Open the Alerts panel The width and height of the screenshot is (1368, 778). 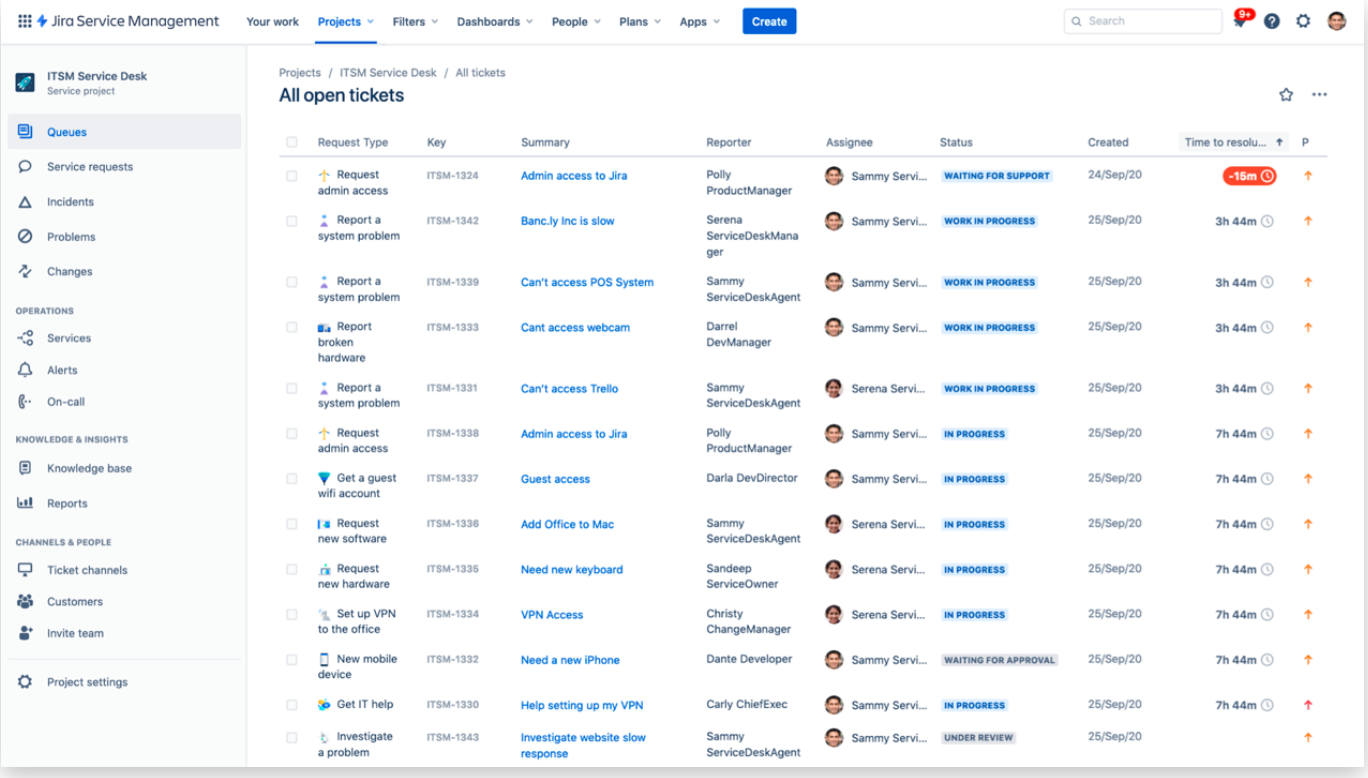[x=62, y=369]
